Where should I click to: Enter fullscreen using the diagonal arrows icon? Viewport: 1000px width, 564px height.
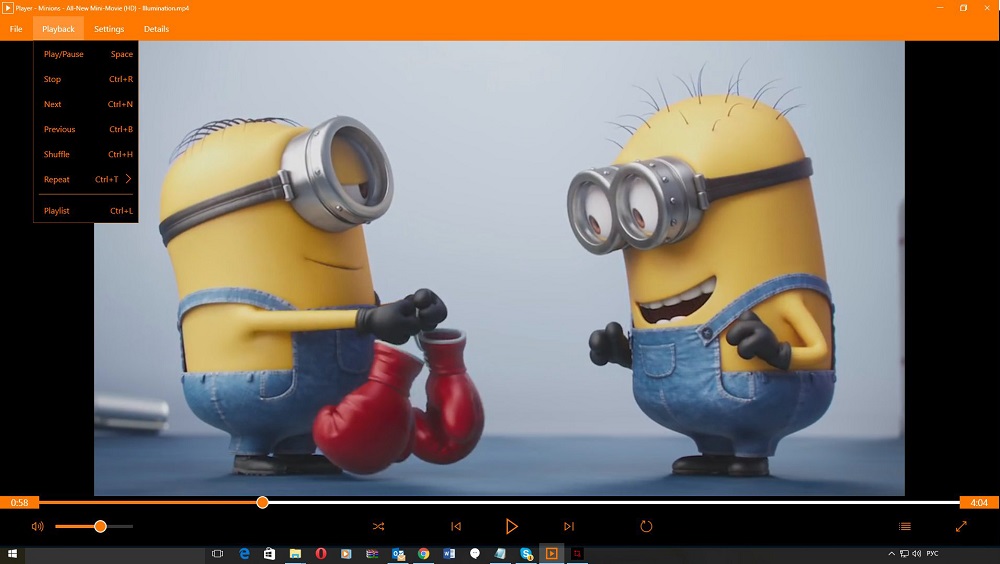(x=961, y=526)
